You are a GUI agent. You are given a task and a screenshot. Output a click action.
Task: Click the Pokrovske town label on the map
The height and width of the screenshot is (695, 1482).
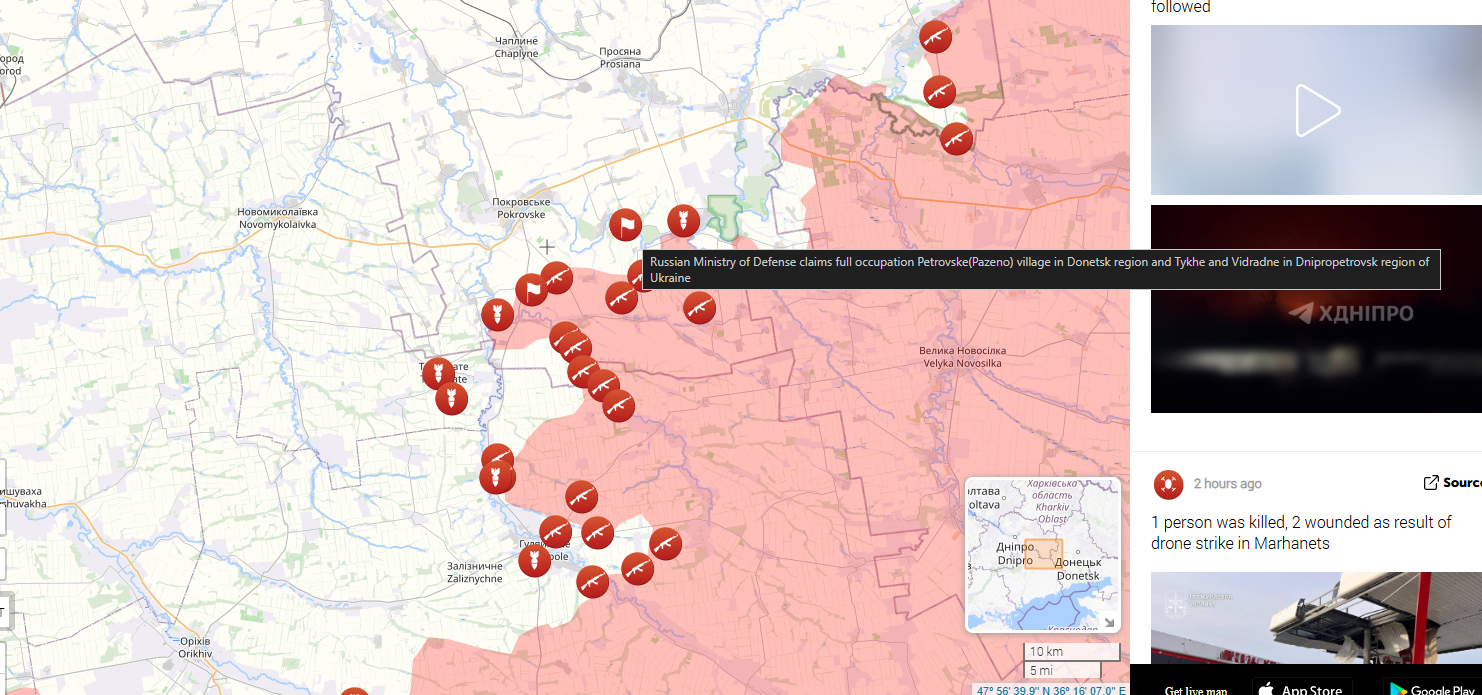[x=521, y=208]
